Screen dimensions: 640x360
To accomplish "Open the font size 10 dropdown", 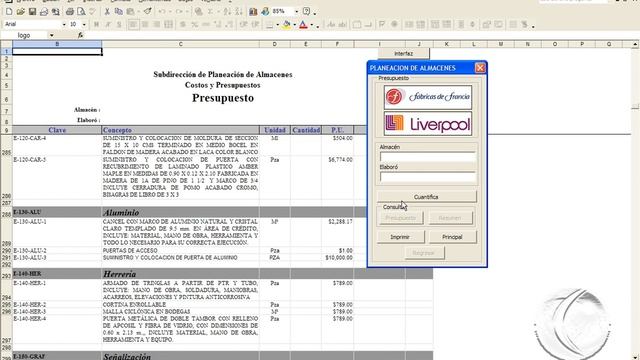I will [x=84, y=24].
